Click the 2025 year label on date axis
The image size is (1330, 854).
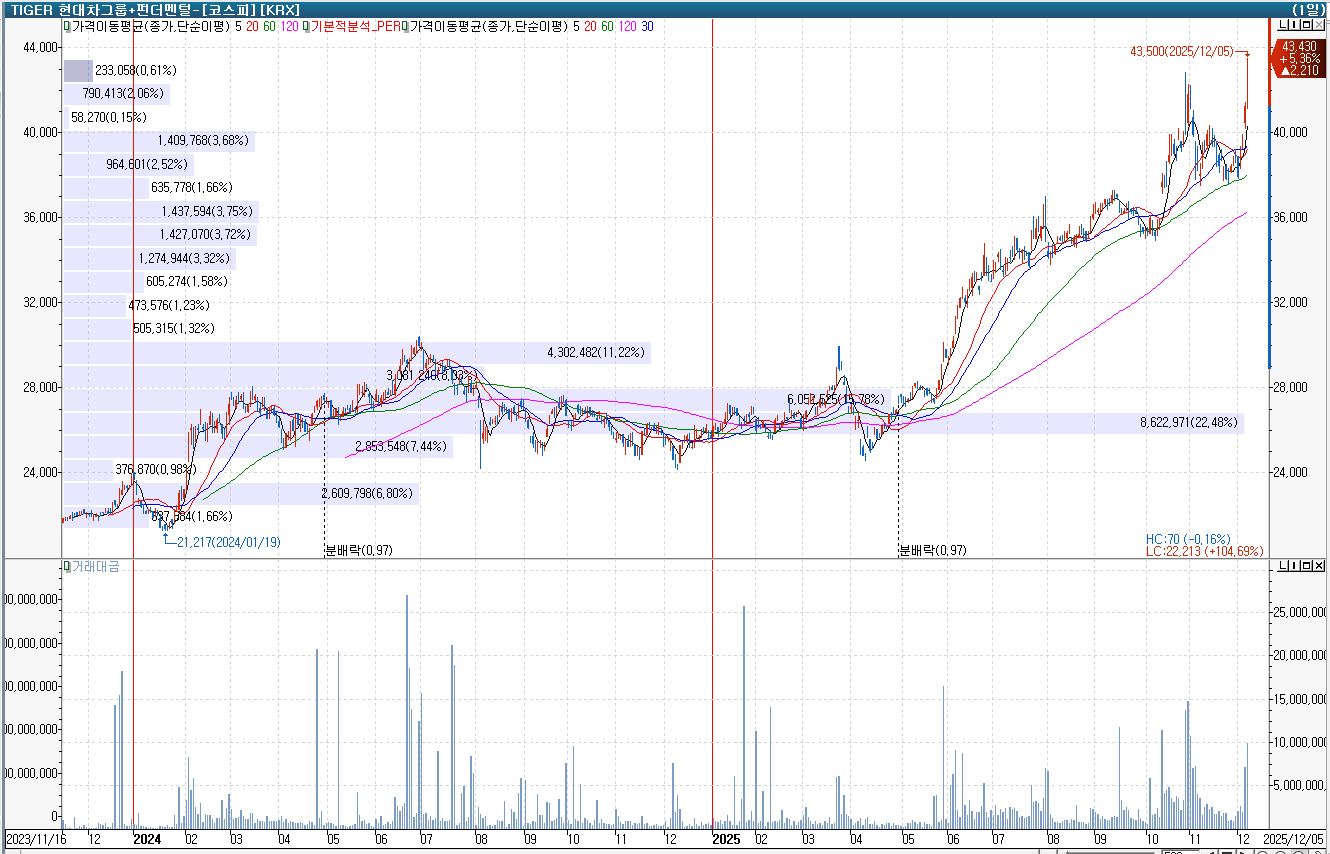tap(727, 839)
